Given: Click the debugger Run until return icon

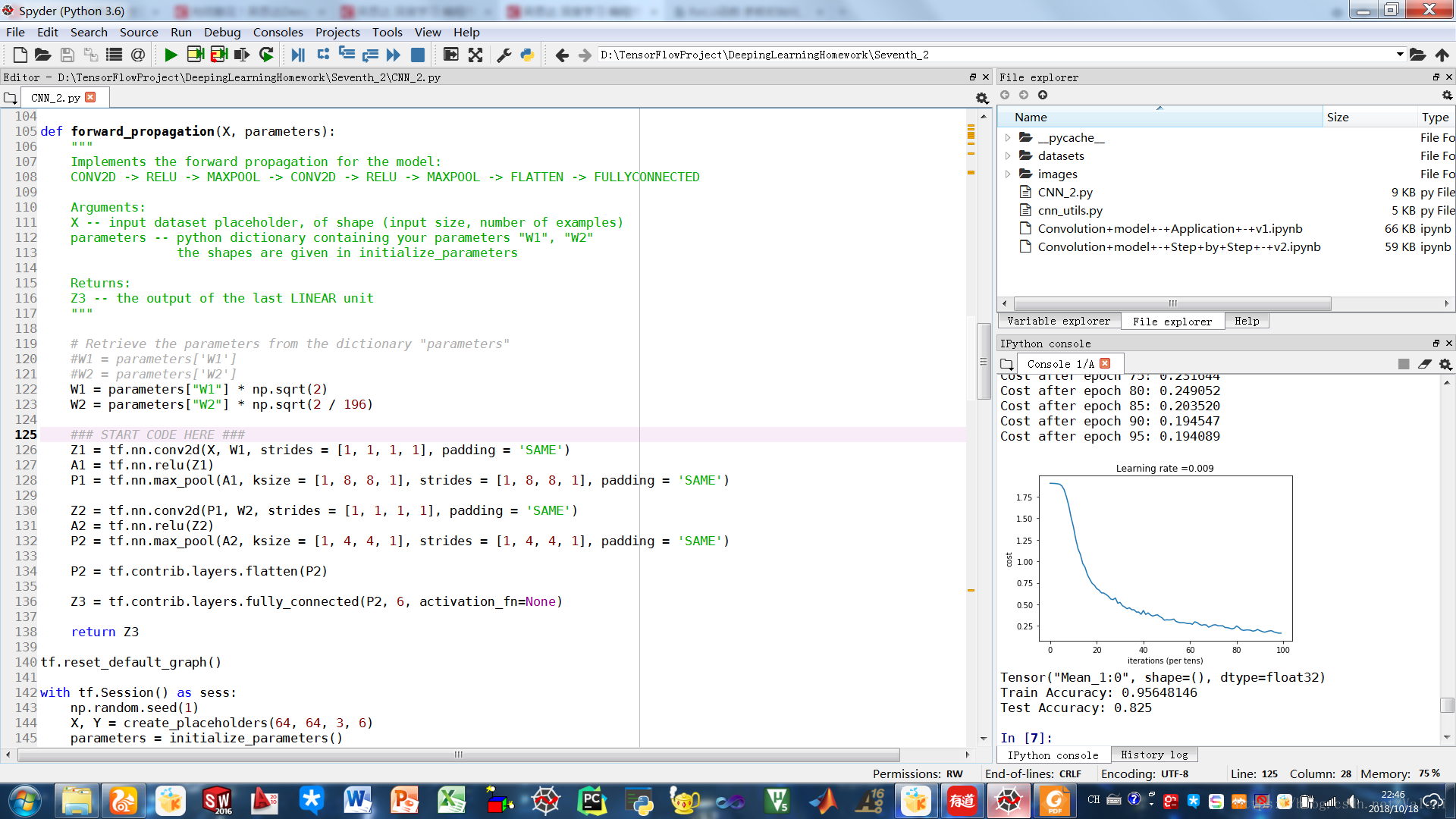Looking at the screenshot, I should tap(370, 55).
